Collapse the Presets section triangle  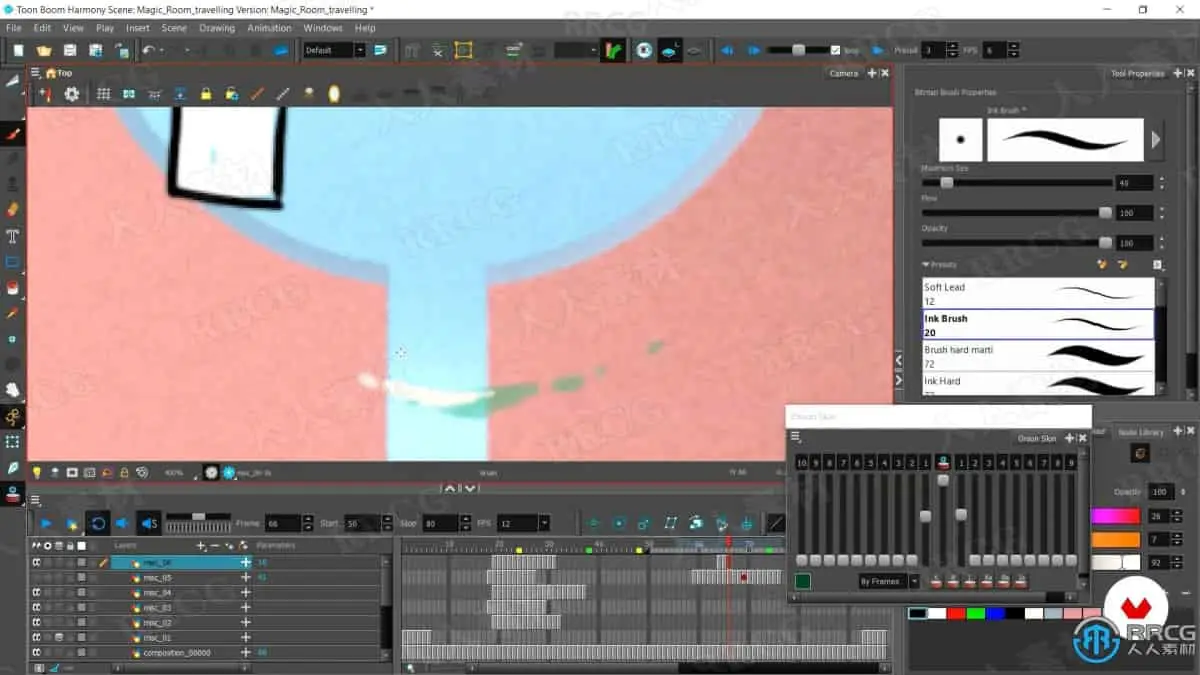926,265
